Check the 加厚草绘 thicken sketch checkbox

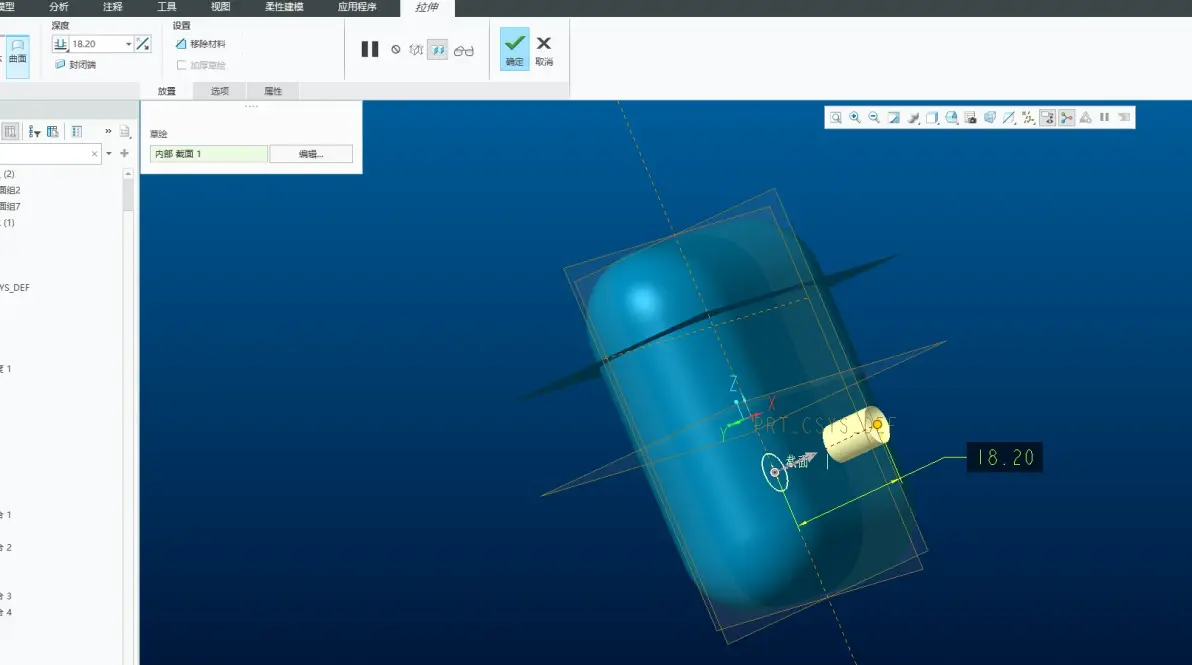pos(201,65)
